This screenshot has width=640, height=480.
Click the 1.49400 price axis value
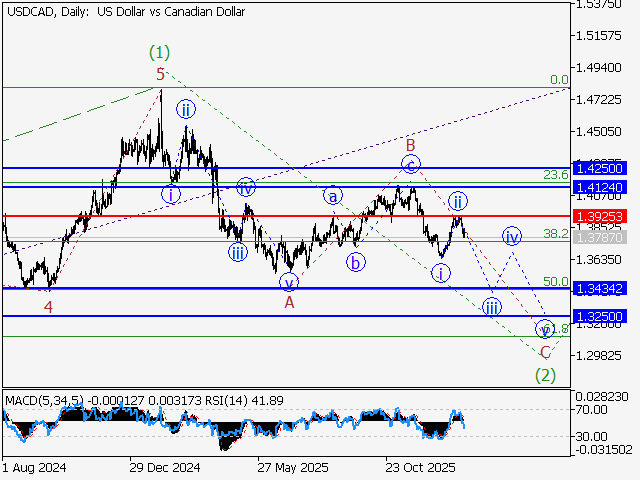coord(598,68)
